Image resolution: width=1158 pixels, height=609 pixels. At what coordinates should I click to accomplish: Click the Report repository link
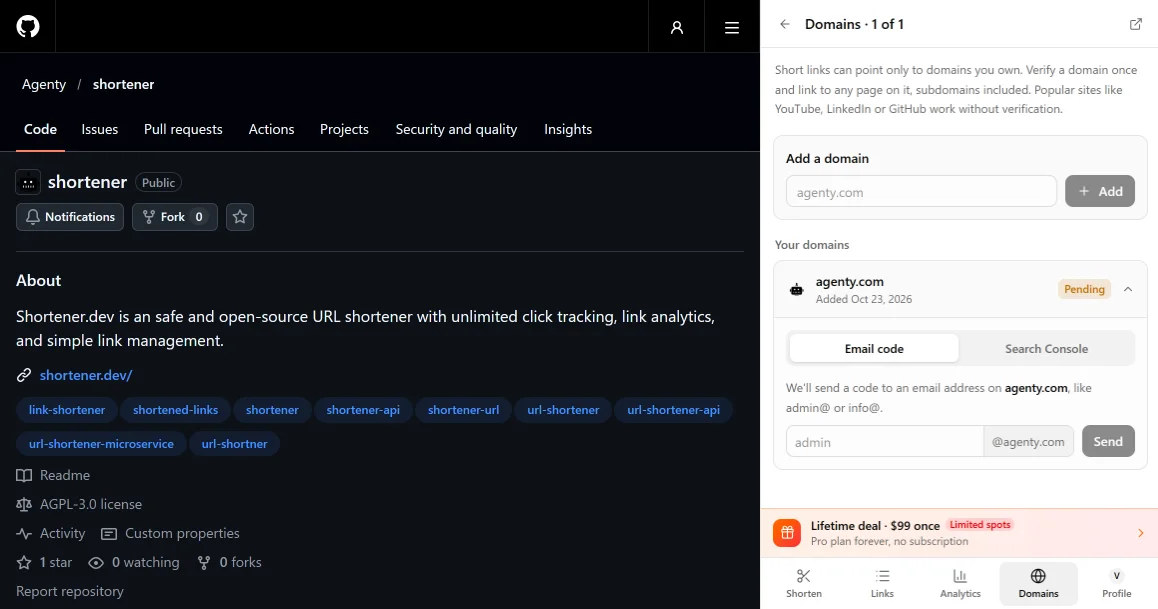tap(69, 591)
